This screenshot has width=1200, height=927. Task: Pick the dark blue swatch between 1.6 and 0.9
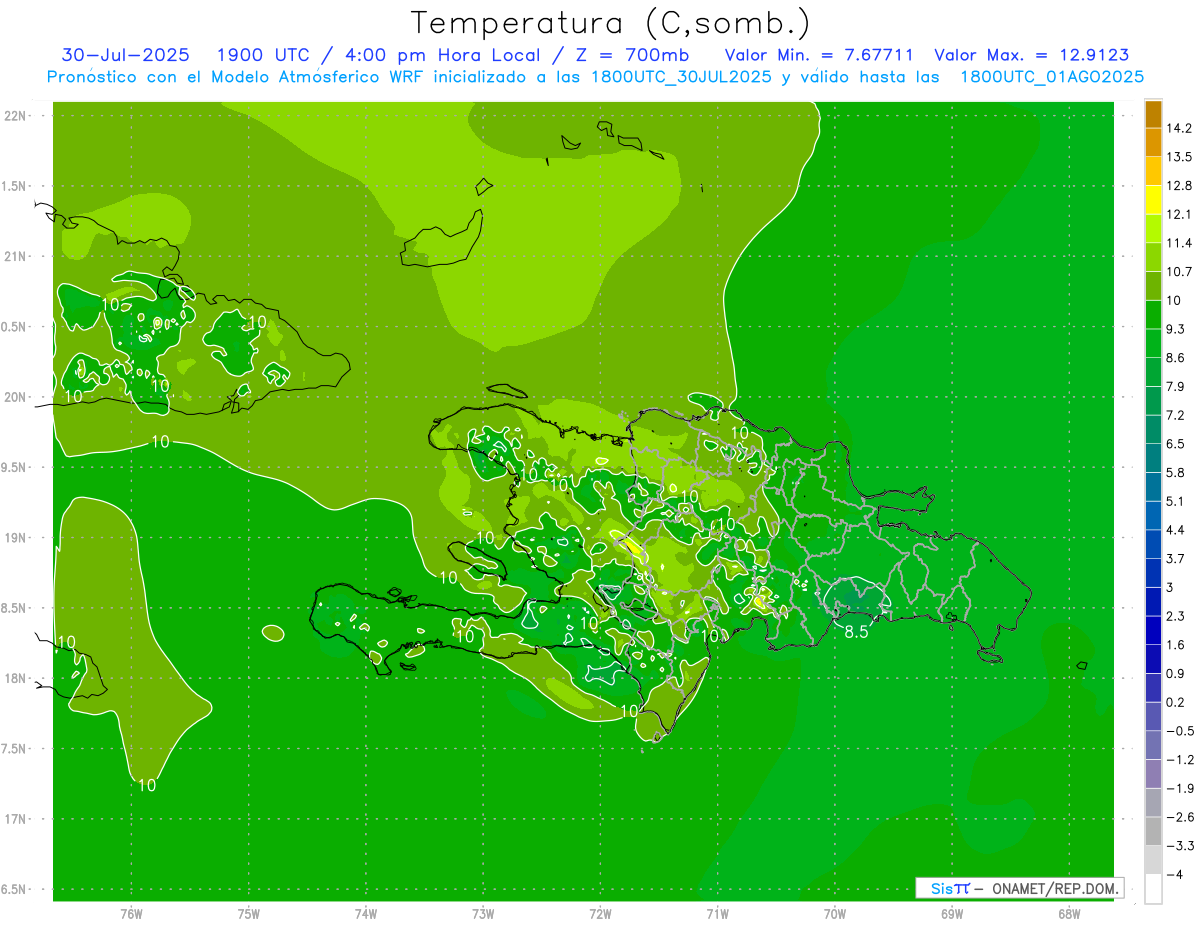tap(1153, 659)
